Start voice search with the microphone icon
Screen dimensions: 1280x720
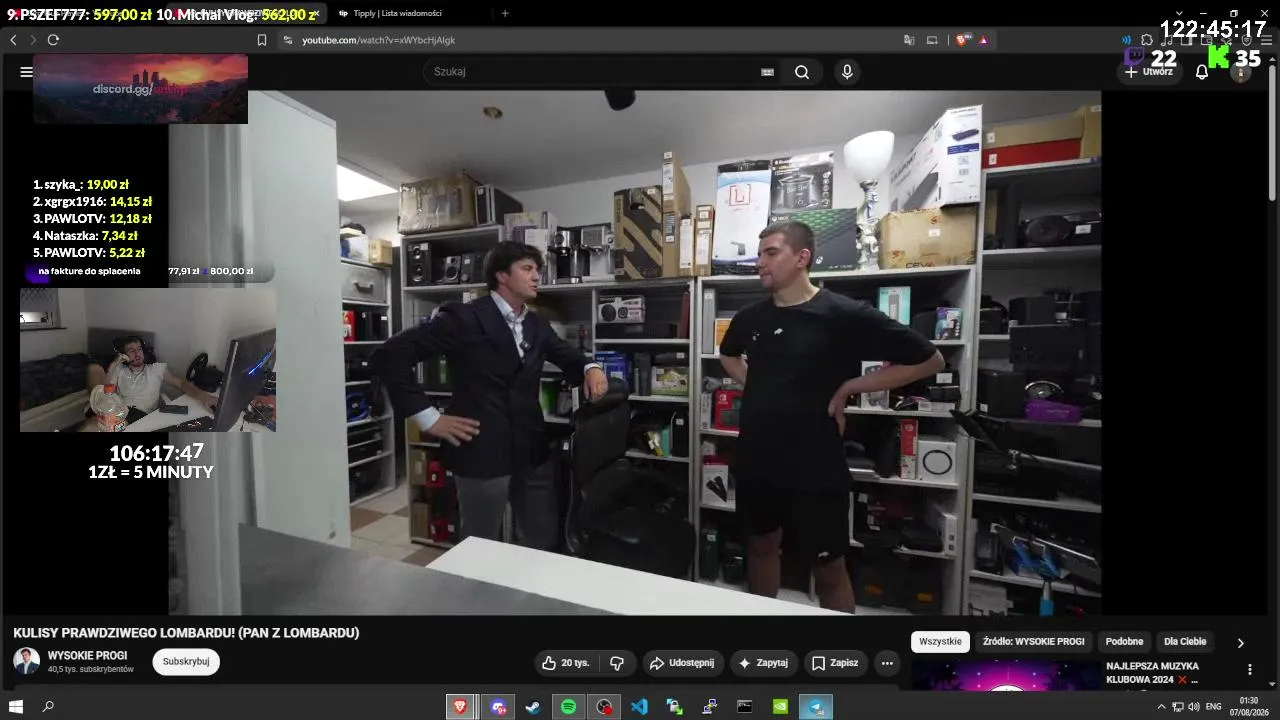click(x=847, y=72)
